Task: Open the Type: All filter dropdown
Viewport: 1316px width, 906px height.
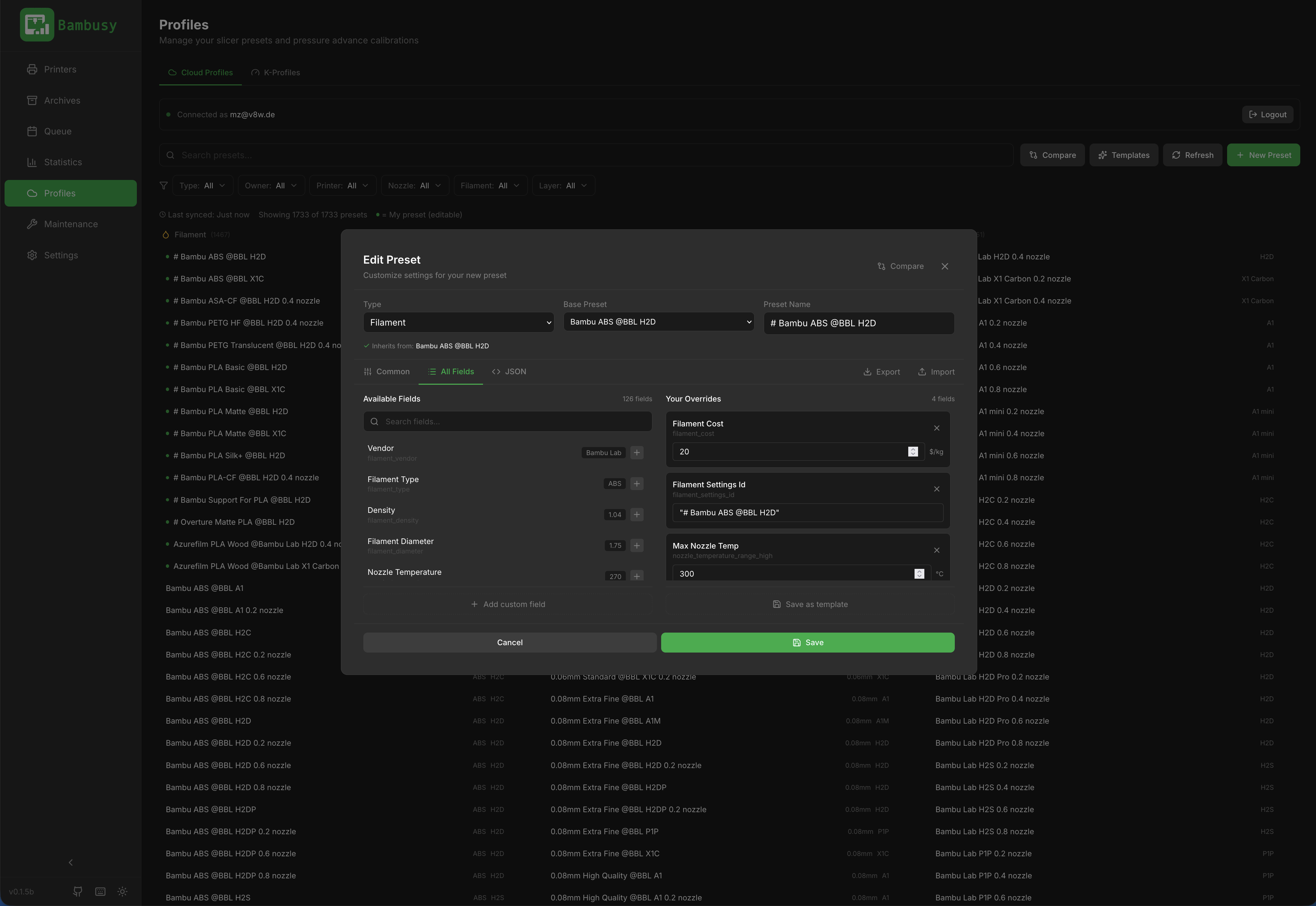Action: coord(203,186)
